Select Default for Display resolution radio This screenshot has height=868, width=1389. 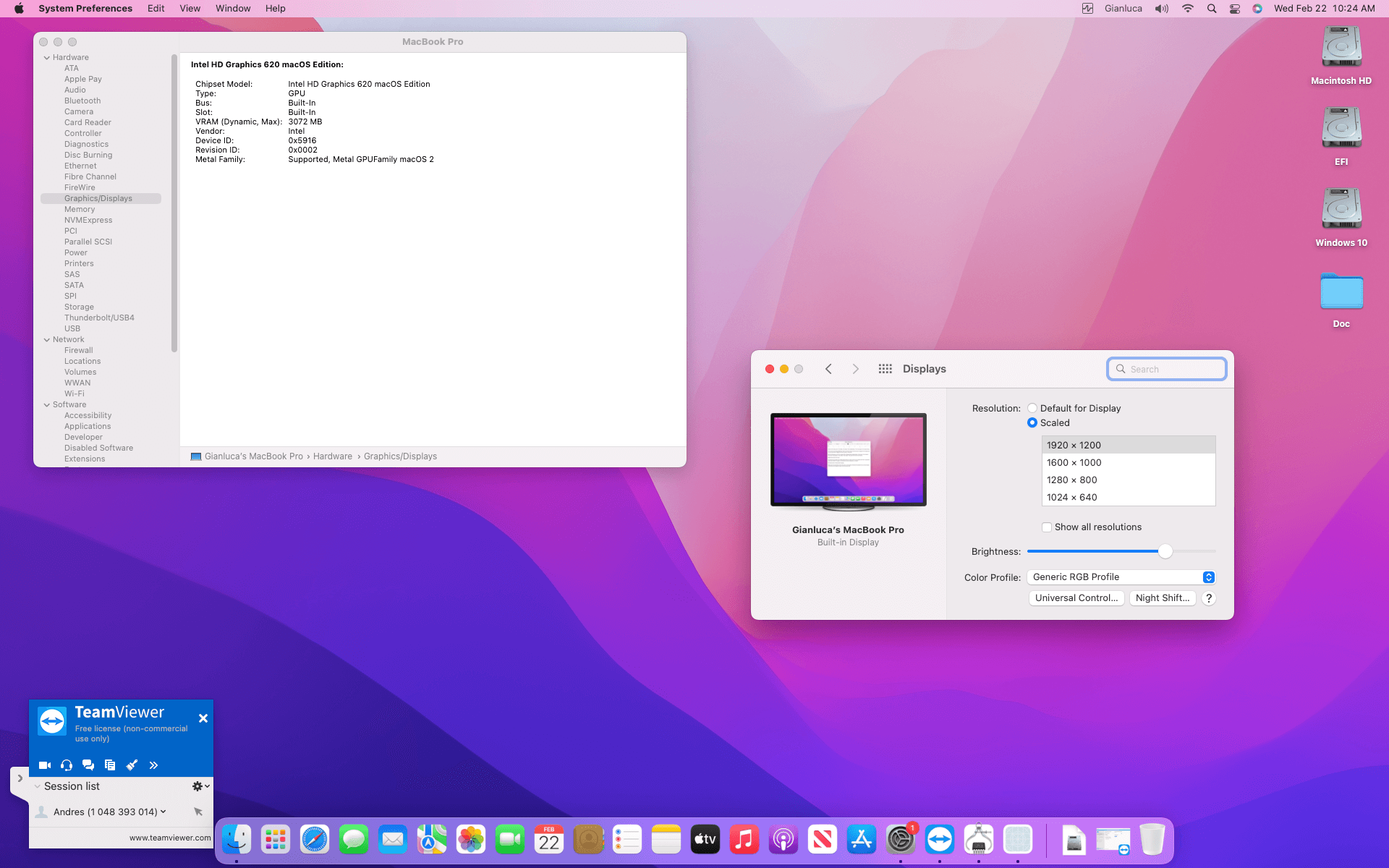pyautogui.click(x=1032, y=408)
